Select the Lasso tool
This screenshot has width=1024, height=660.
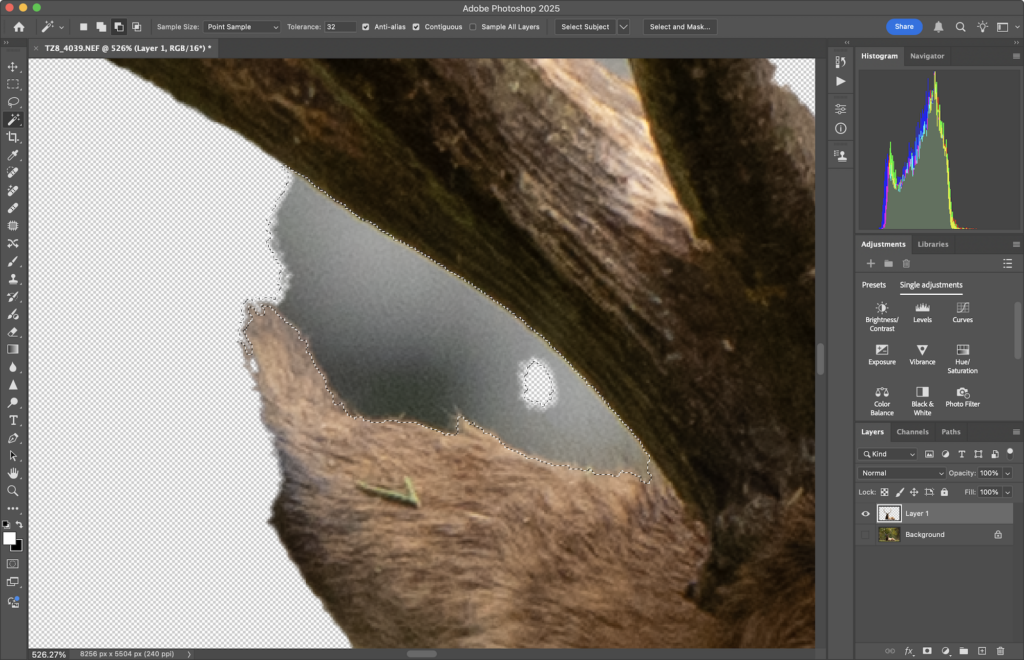(x=13, y=102)
